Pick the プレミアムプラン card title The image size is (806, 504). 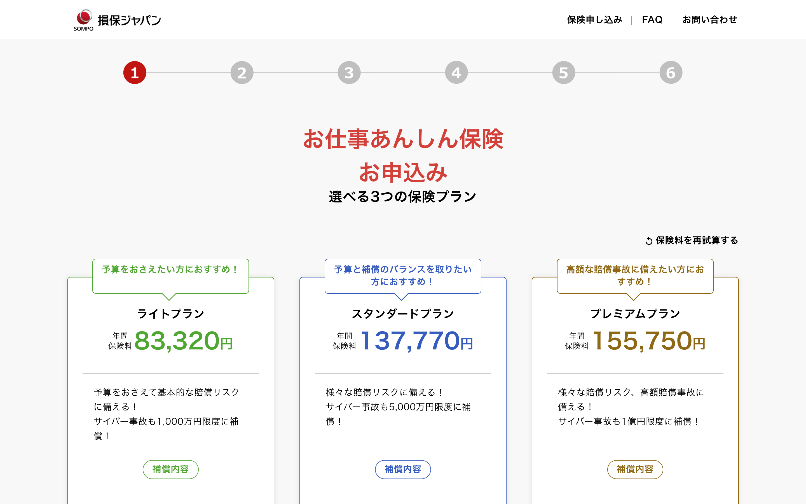pos(635,313)
